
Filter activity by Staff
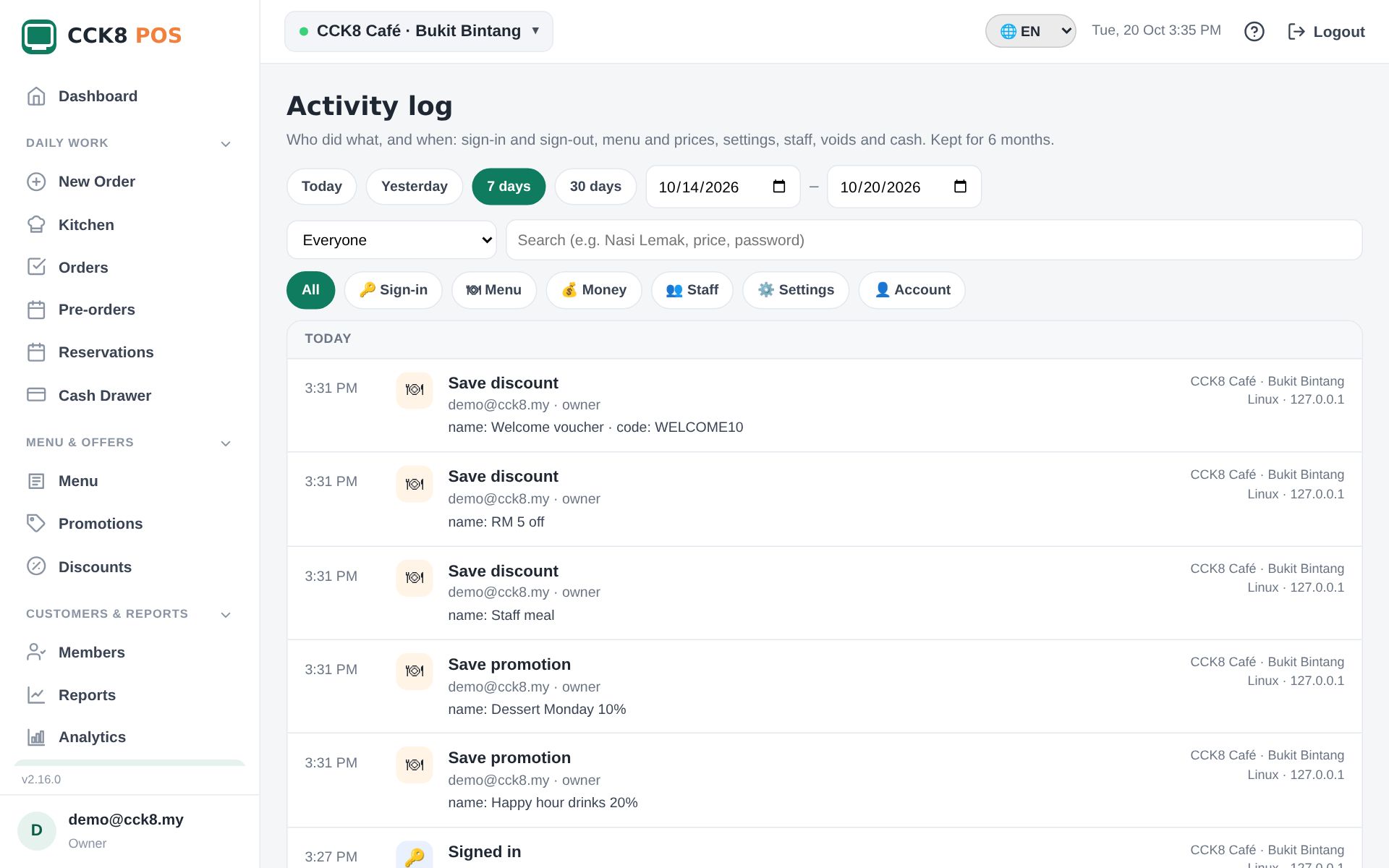point(692,290)
